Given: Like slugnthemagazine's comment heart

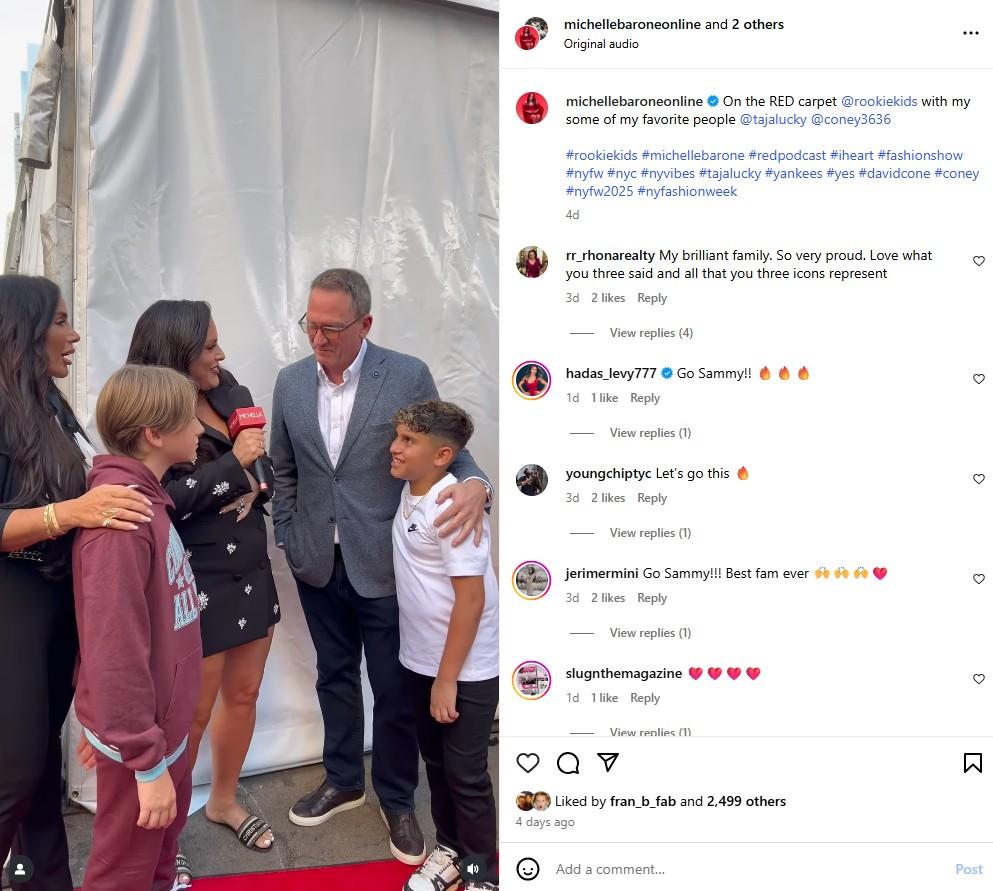Looking at the screenshot, I should point(978,679).
